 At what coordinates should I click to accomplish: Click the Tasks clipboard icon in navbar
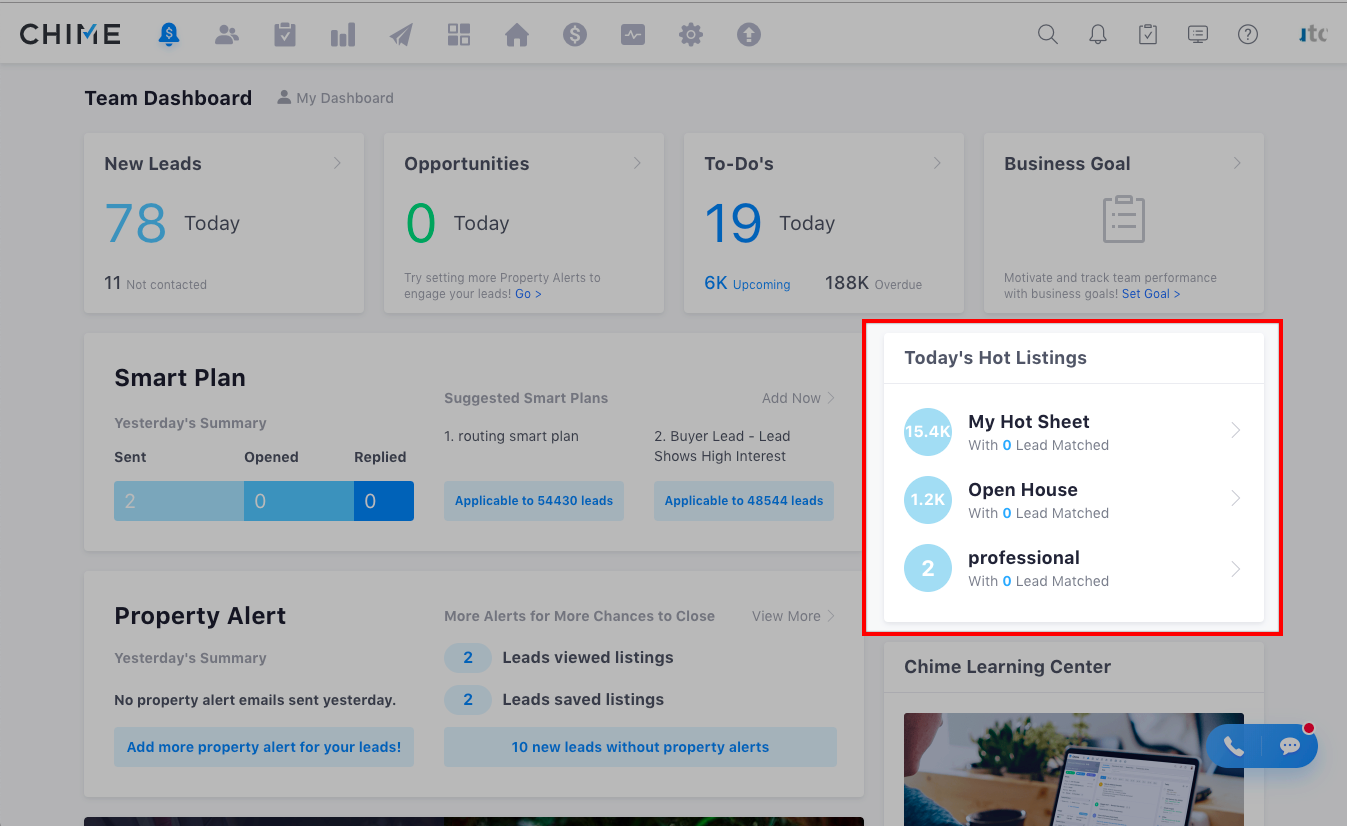tap(285, 35)
